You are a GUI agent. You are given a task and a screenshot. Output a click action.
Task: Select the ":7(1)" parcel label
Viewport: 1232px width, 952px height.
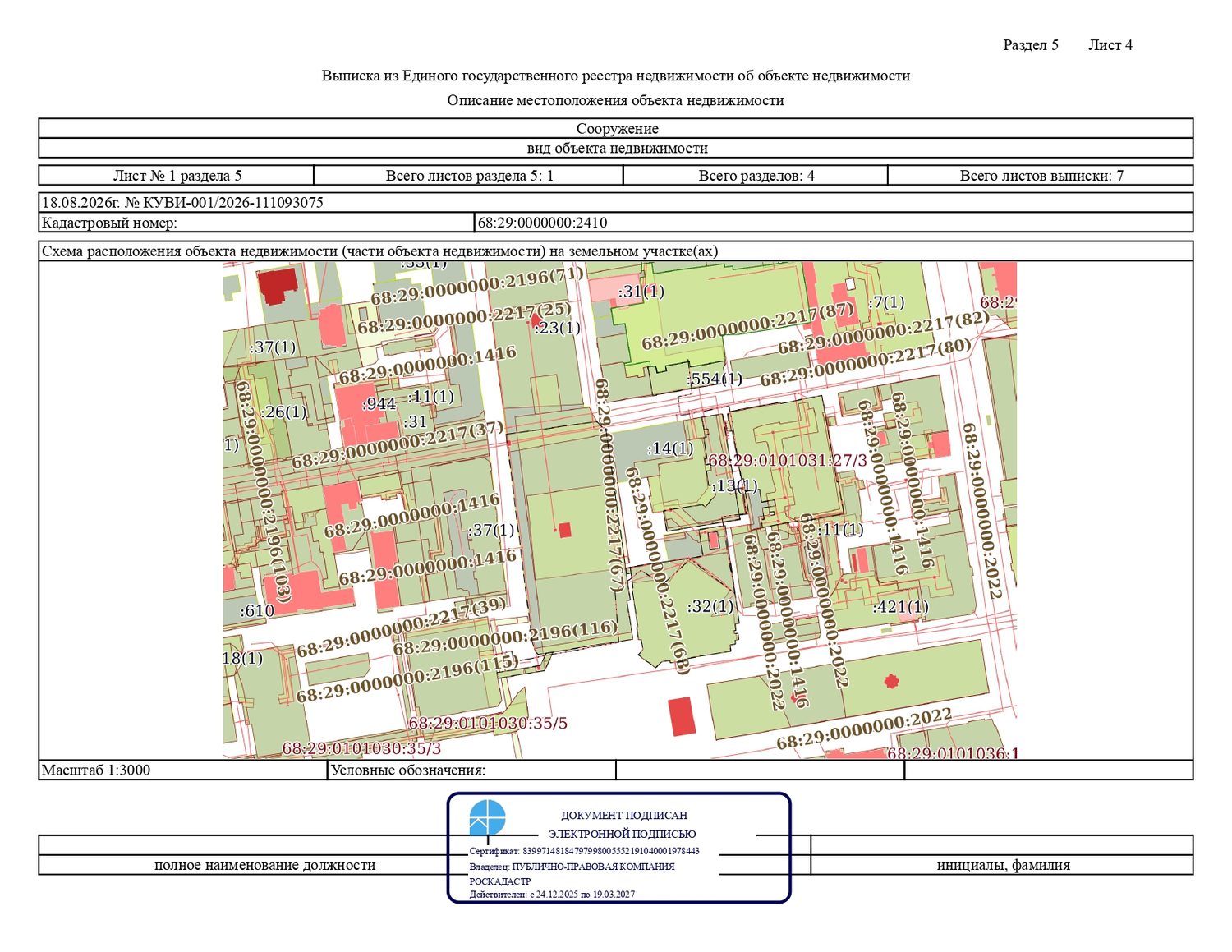(886, 302)
